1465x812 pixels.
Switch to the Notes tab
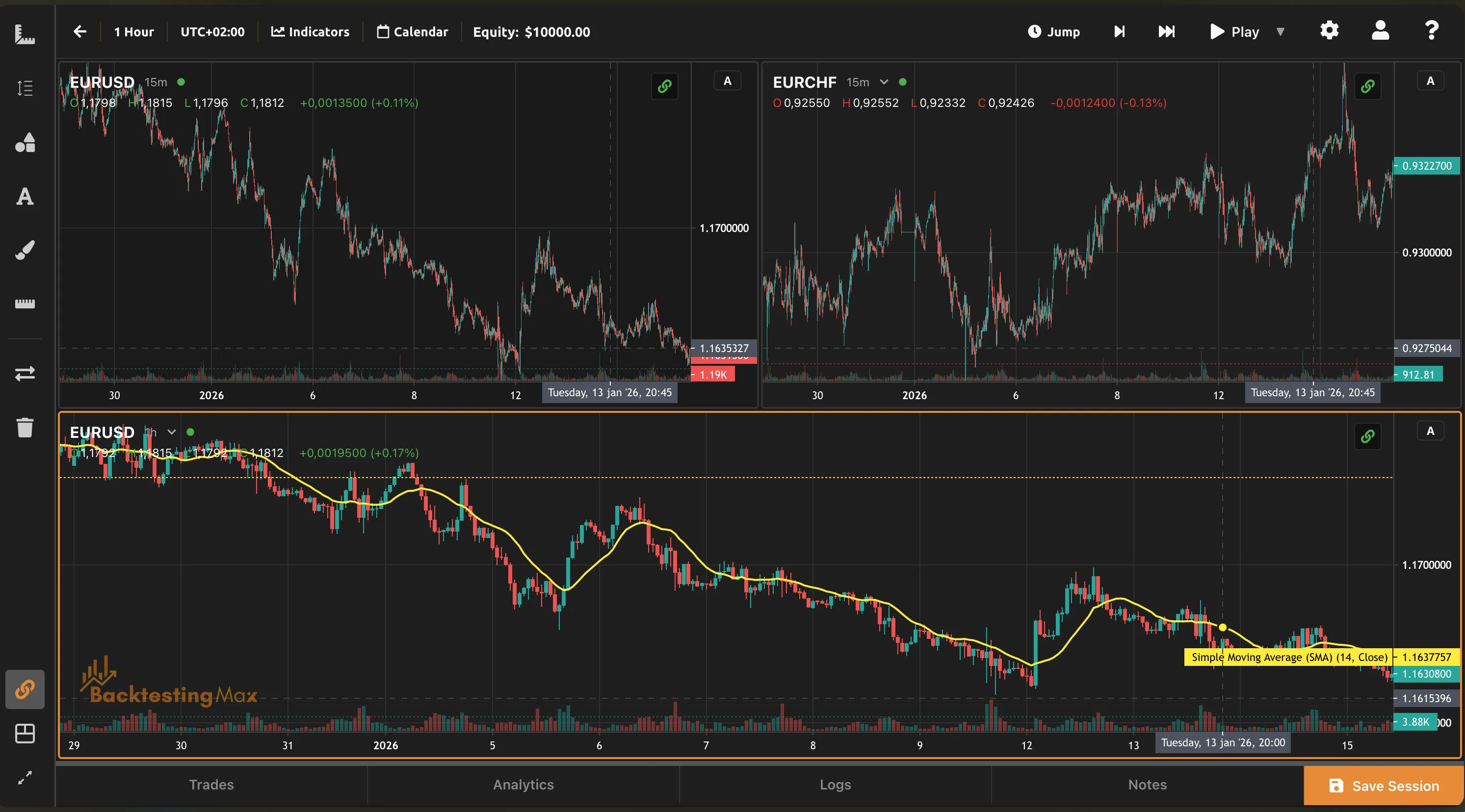point(1147,784)
